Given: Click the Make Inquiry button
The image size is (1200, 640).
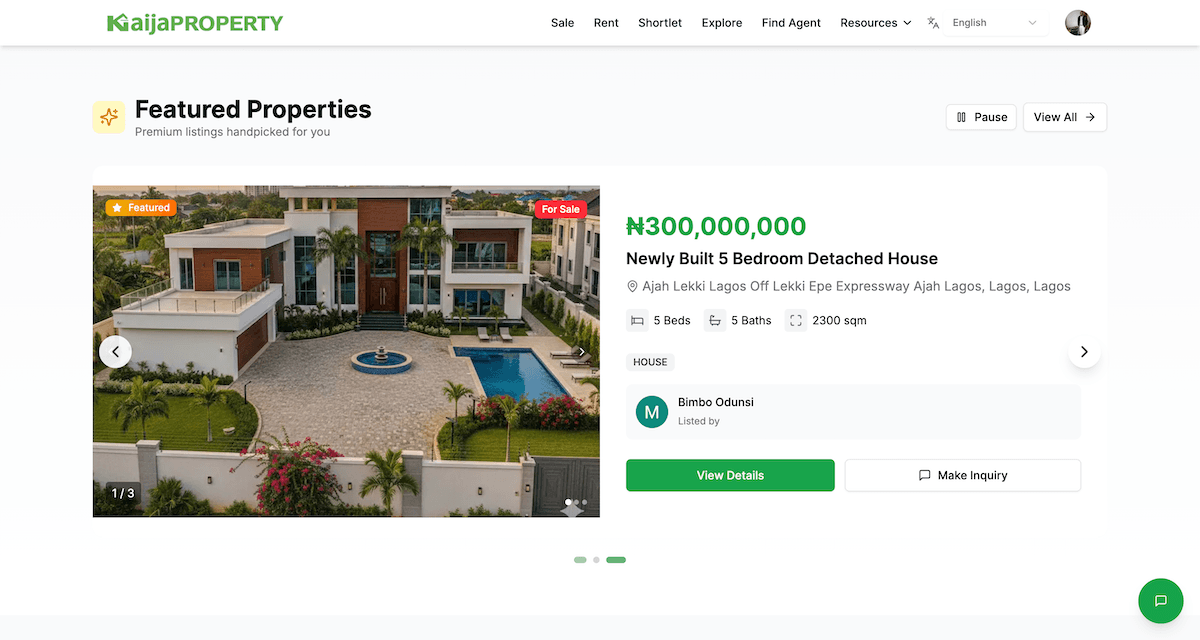Looking at the screenshot, I should (x=962, y=475).
